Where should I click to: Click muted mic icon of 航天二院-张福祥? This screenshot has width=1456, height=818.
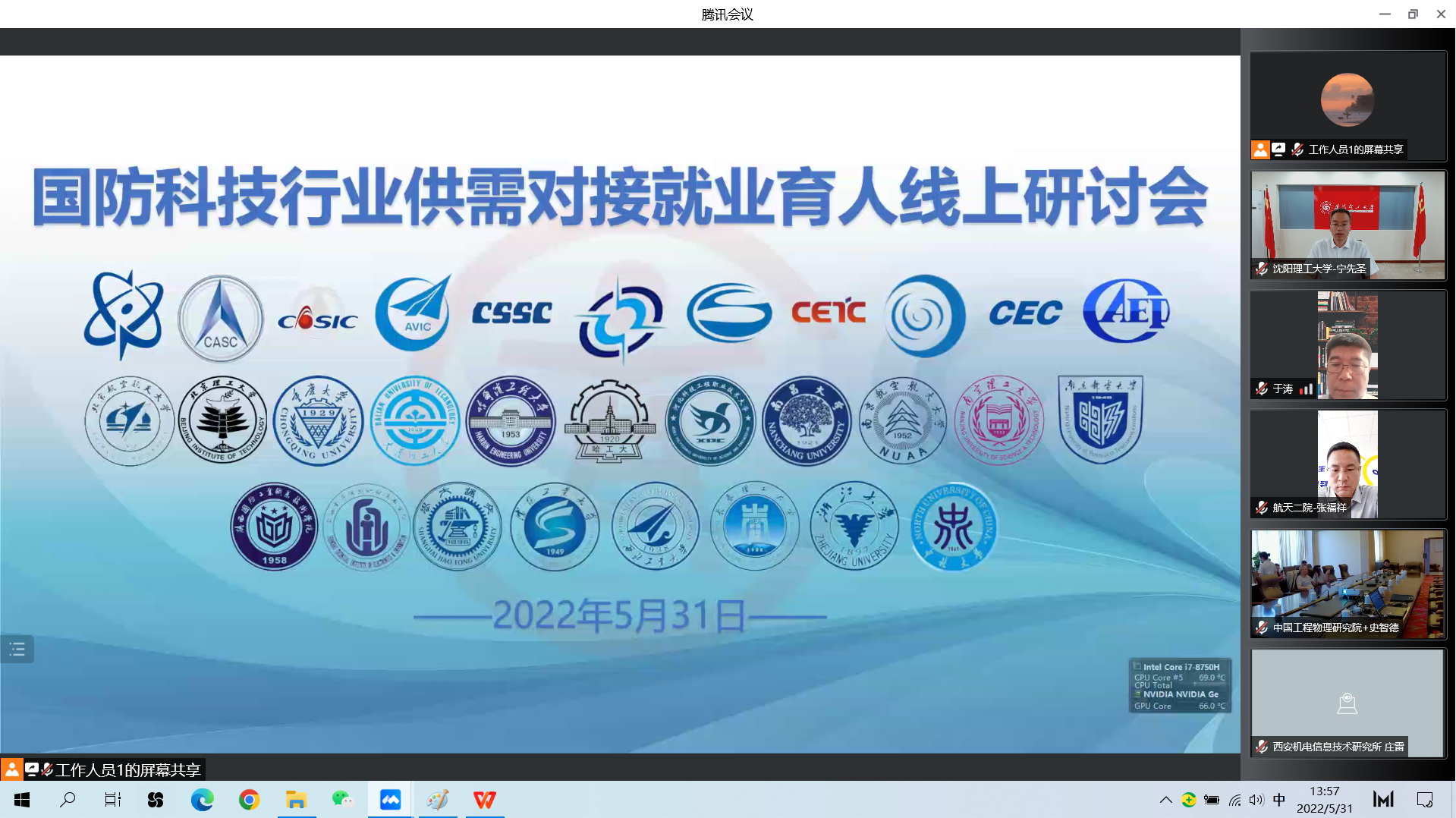tap(1262, 508)
